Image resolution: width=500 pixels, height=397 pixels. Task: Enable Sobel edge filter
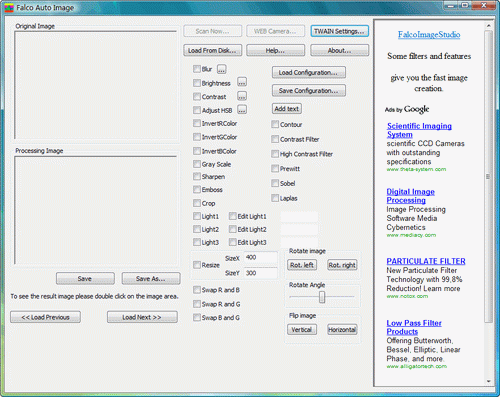275,183
